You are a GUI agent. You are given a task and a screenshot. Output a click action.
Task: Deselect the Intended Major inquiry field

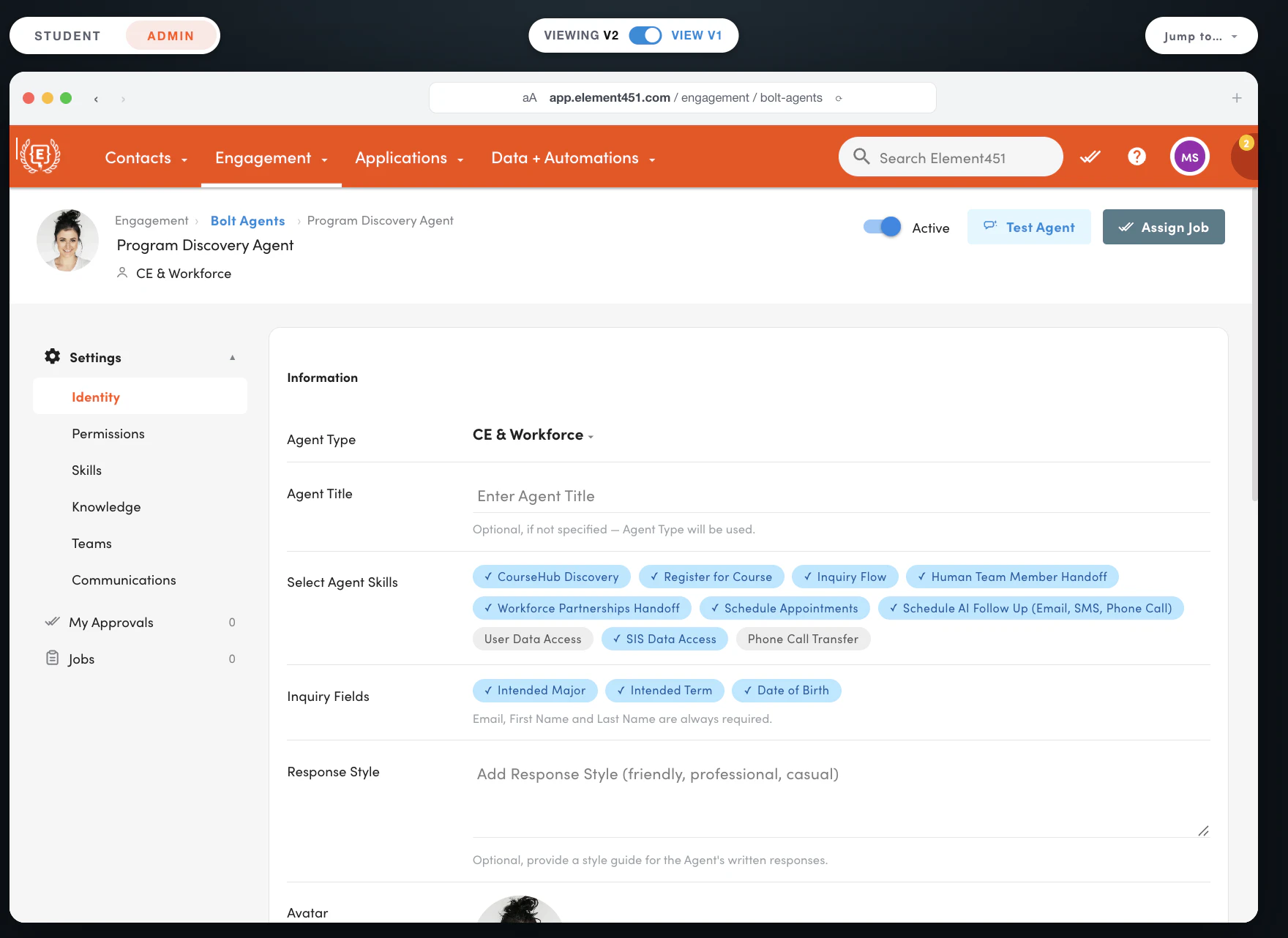(535, 691)
